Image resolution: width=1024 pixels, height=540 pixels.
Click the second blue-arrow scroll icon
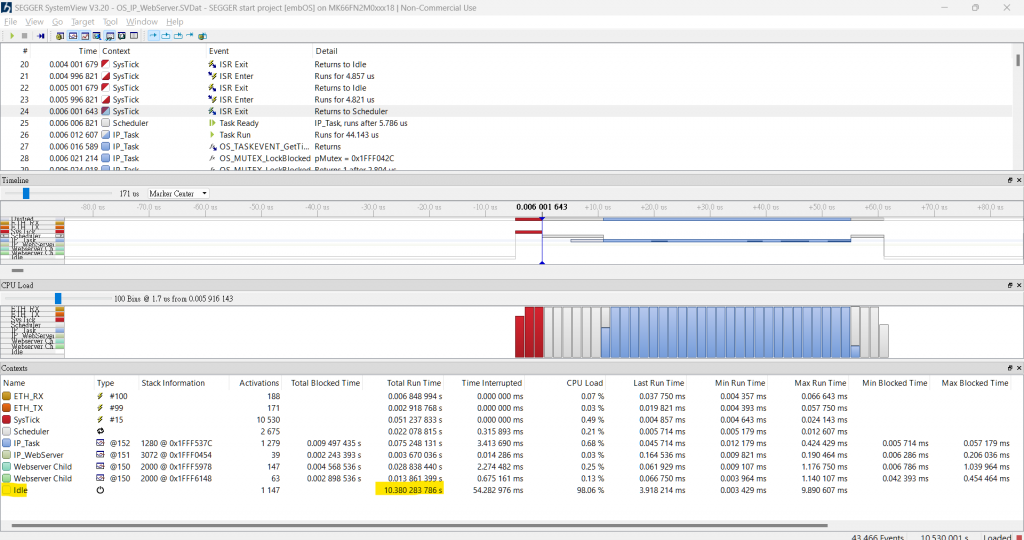point(166,36)
